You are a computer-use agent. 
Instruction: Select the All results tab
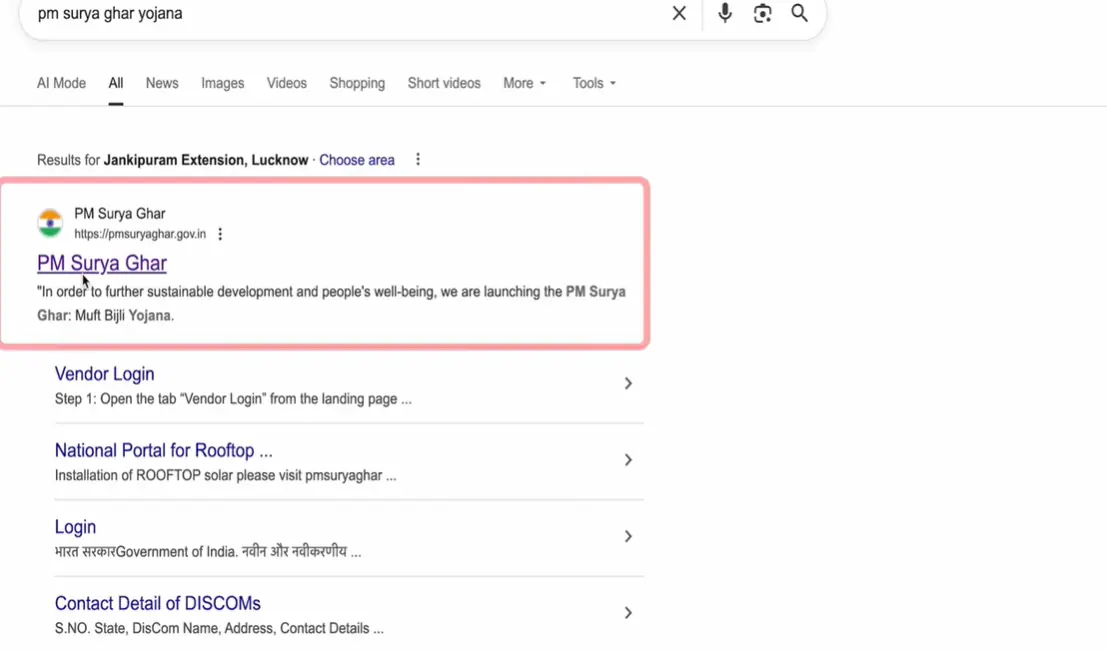click(x=116, y=83)
